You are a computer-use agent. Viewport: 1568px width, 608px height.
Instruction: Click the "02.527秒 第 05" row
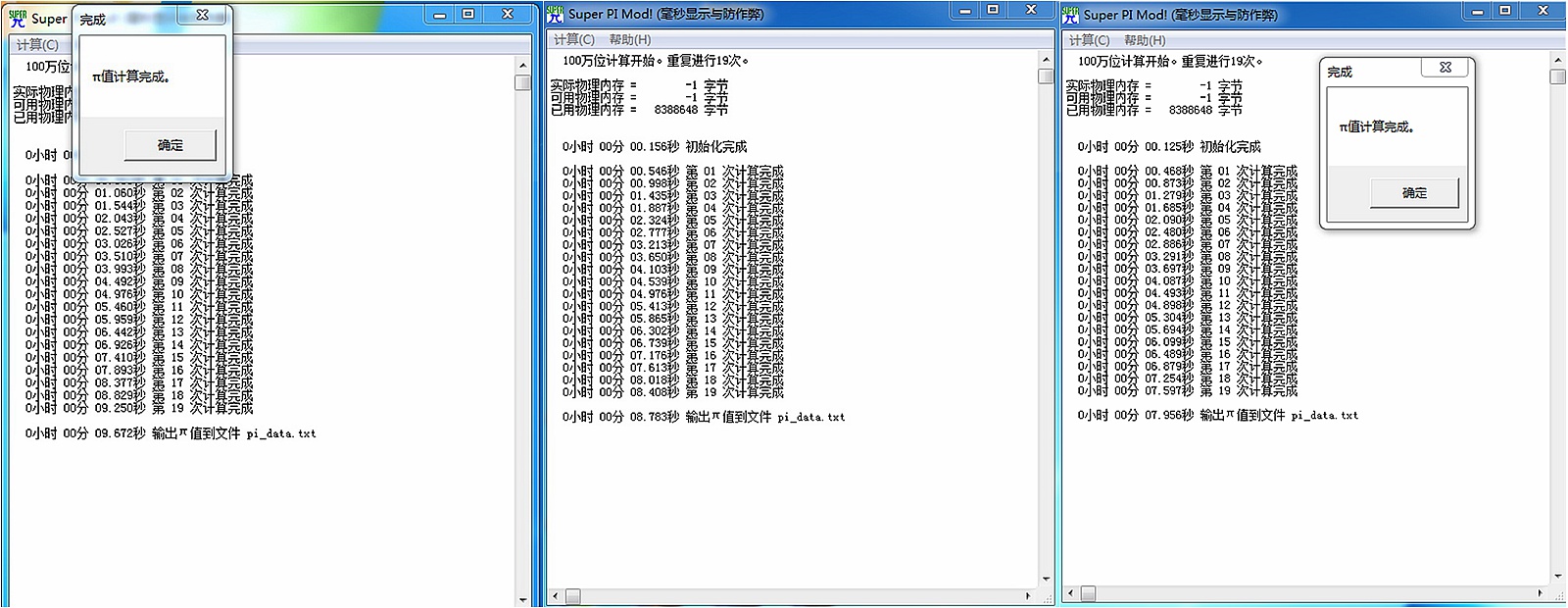pos(139,231)
